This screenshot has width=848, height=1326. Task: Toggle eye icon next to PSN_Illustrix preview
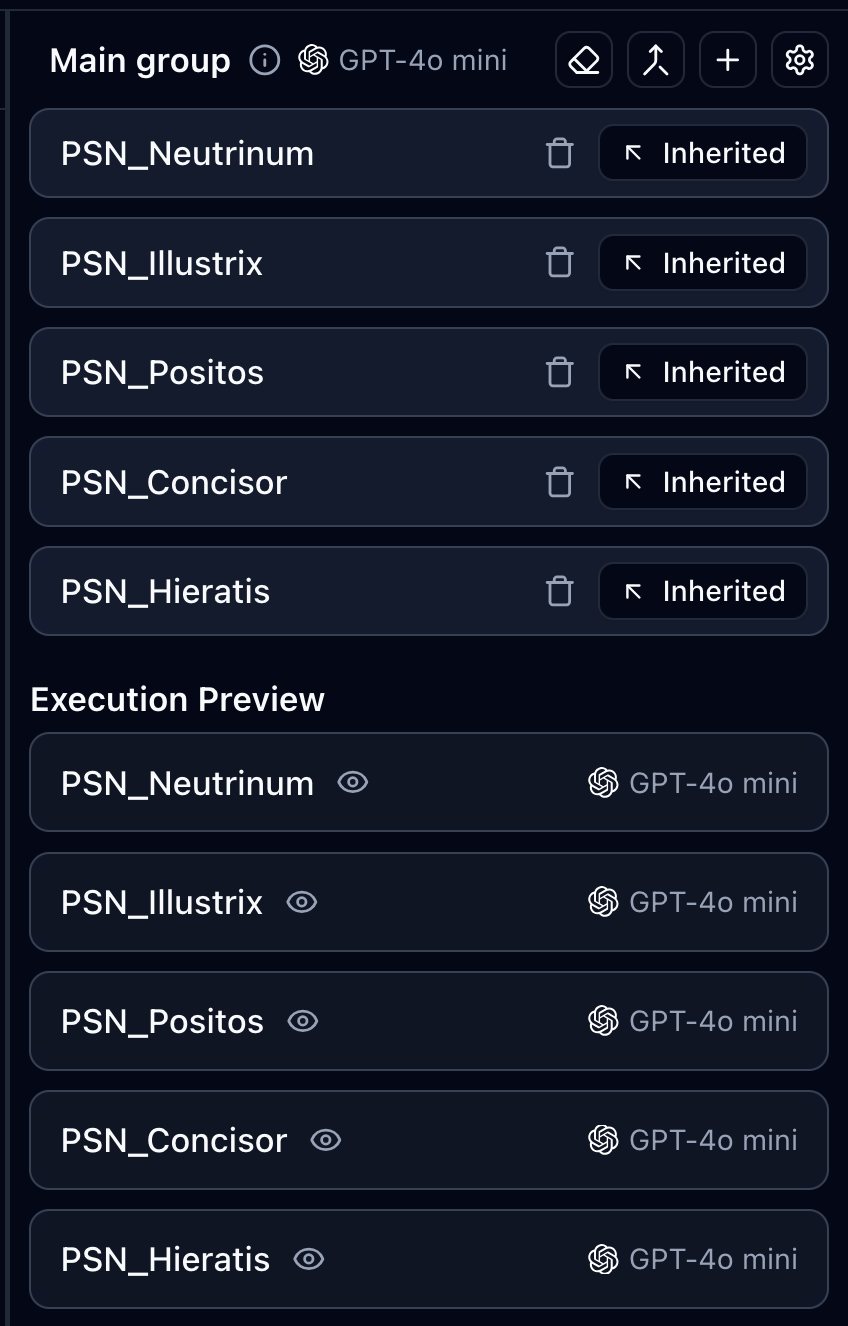pos(302,902)
